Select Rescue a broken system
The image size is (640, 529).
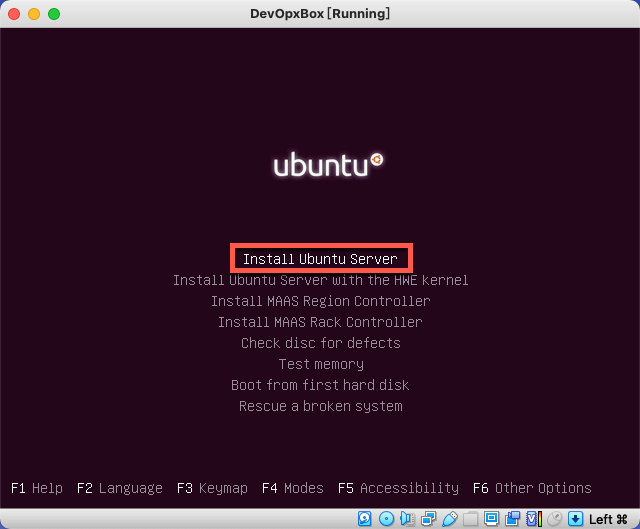click(x=321, y=406)
